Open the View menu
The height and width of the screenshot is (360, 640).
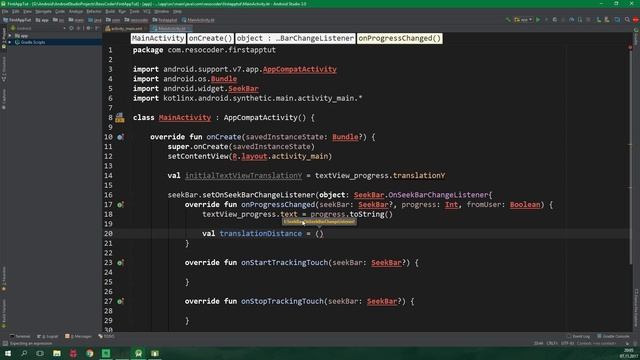pyautogui.click(x=27, y=11)
